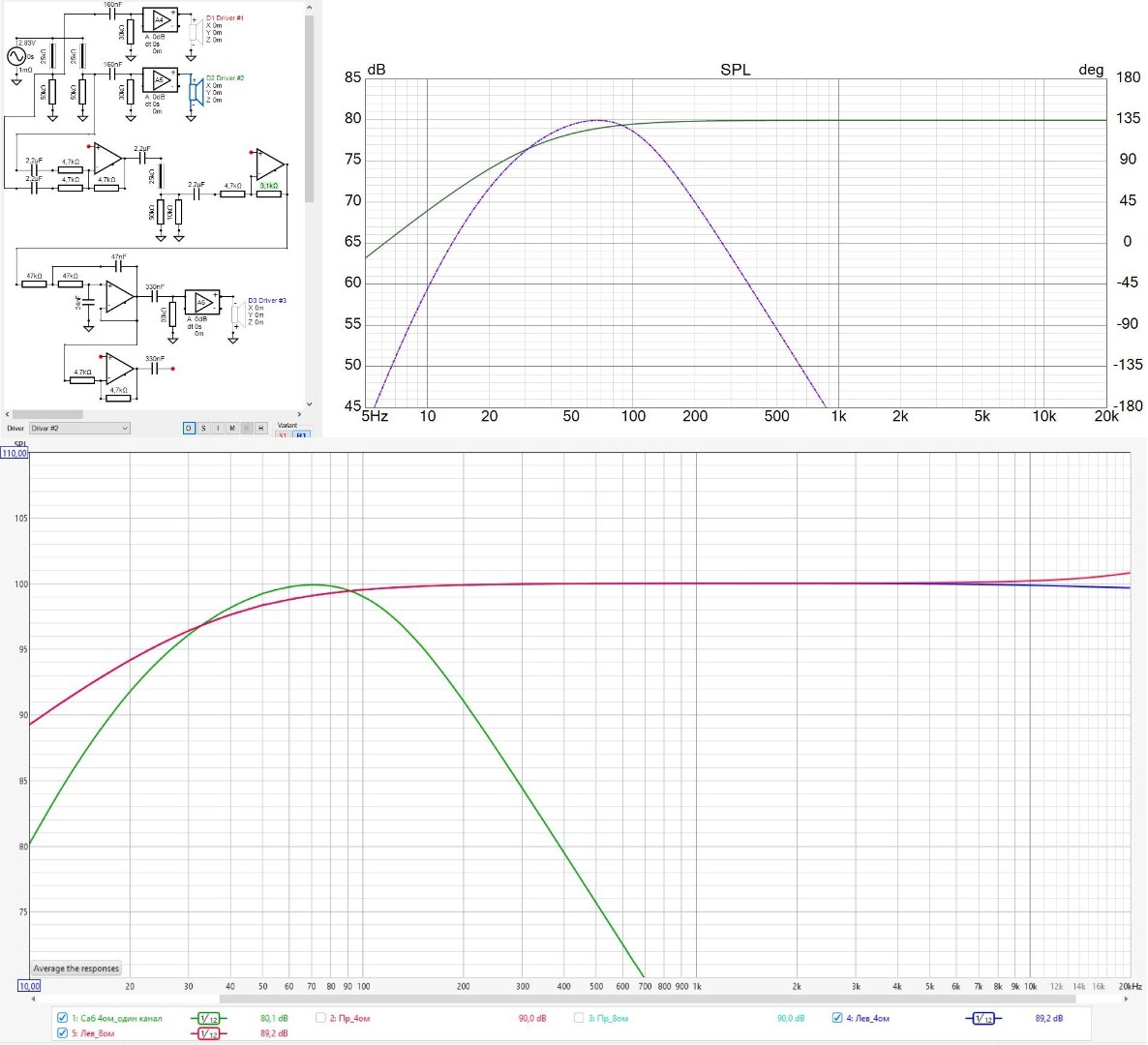Image resolution: width=1148 pixels, height=1045 pixels.
Task: Click the D1 Driver #1 speaker symbol
Action: 196,32
